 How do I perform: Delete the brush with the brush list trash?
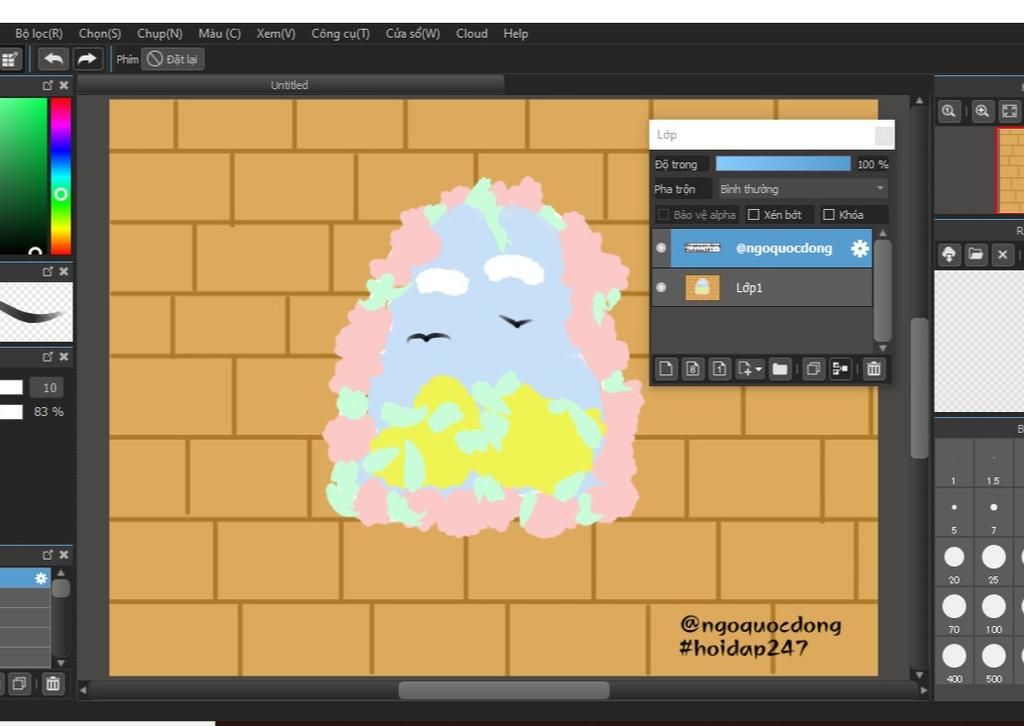[x=53, y=684]
